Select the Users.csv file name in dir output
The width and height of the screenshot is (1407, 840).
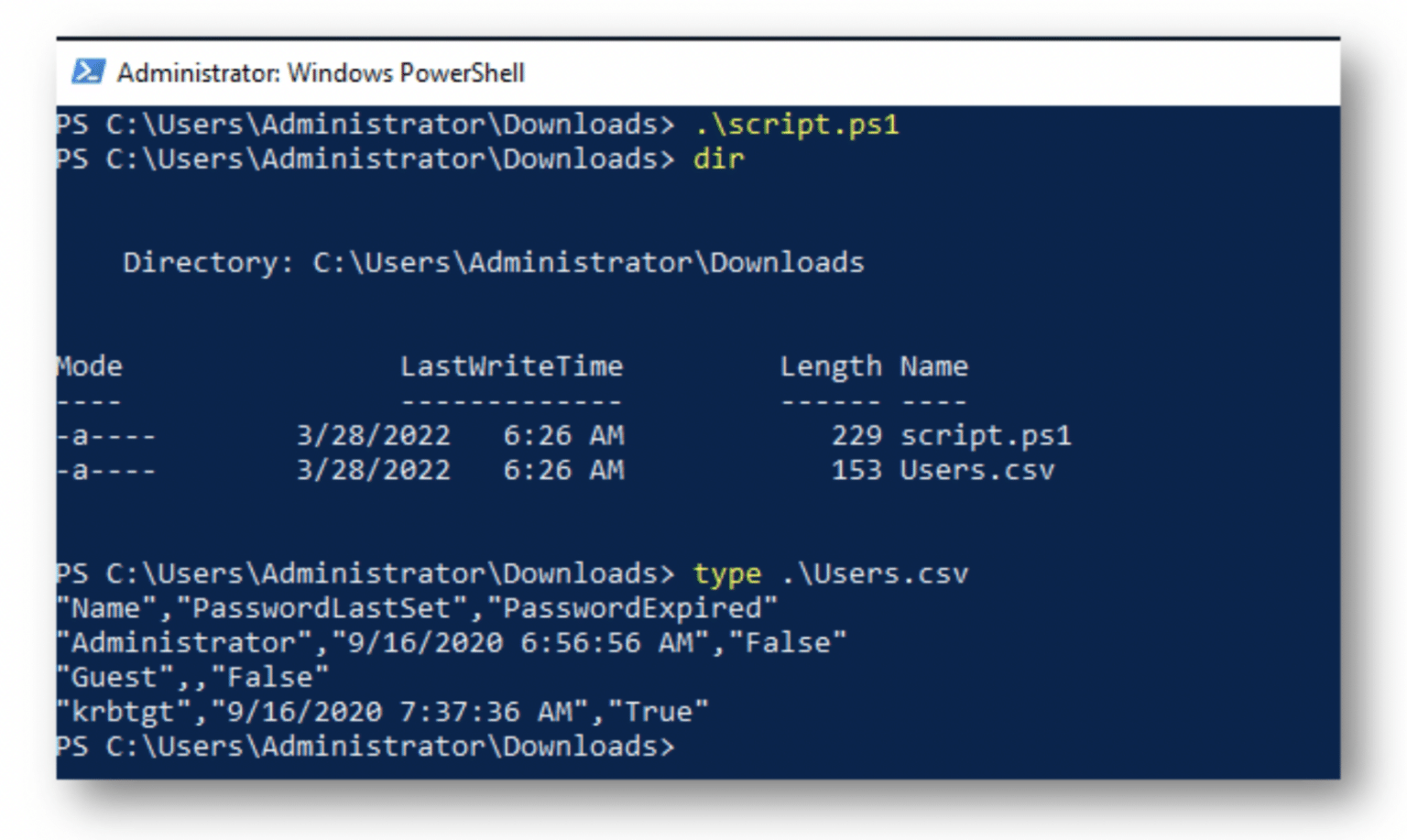976,470
